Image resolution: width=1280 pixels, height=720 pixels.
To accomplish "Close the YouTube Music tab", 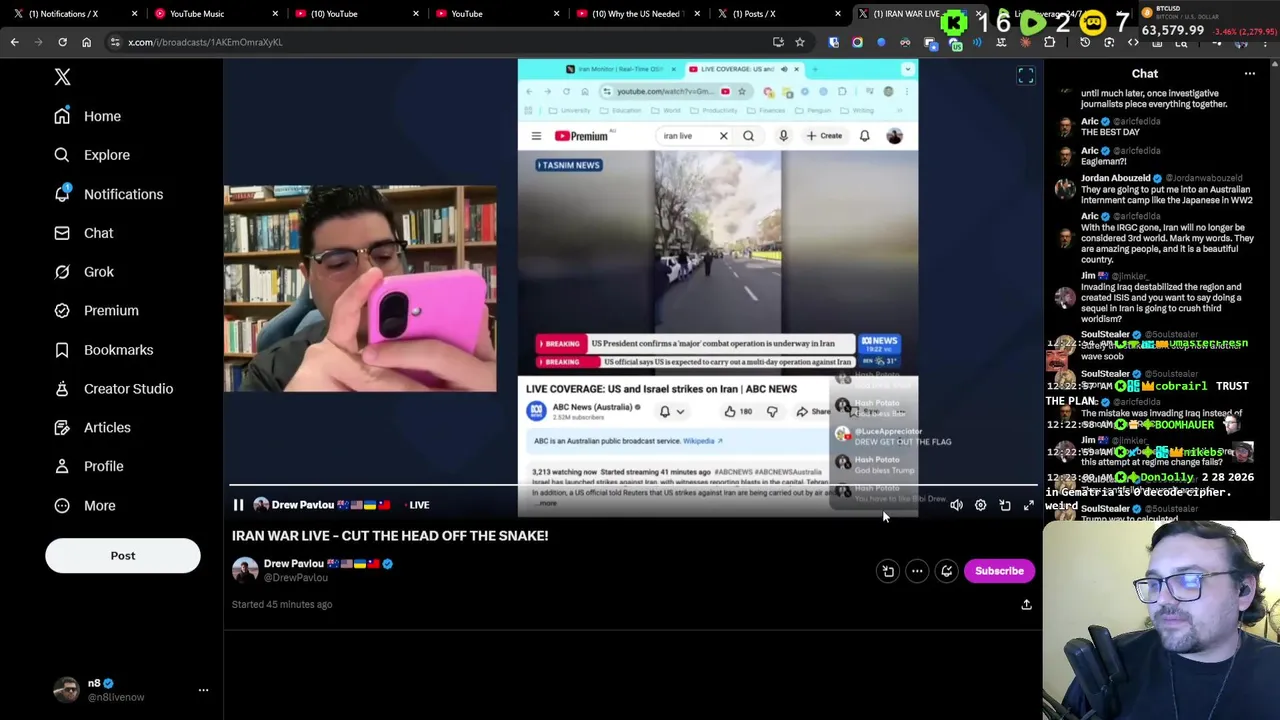I will click(275, 14).
